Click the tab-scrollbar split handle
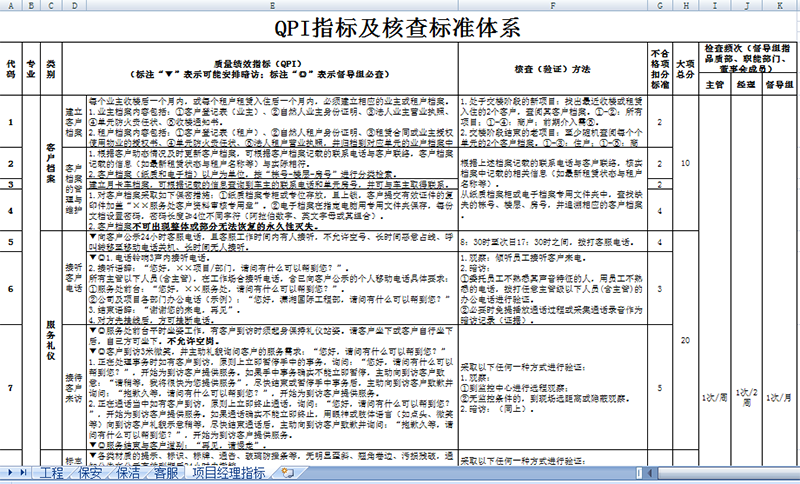The image size is (800, 484). click(640, 473)
